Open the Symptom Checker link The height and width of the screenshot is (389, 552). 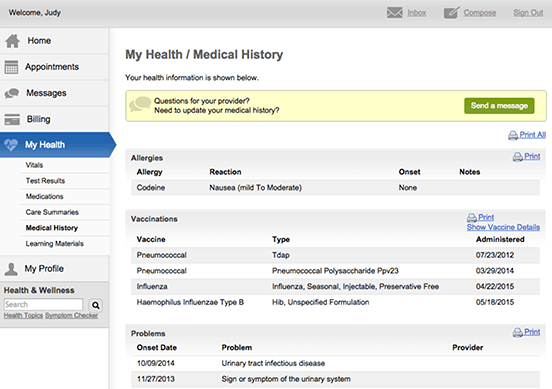(x=71, y=315)
